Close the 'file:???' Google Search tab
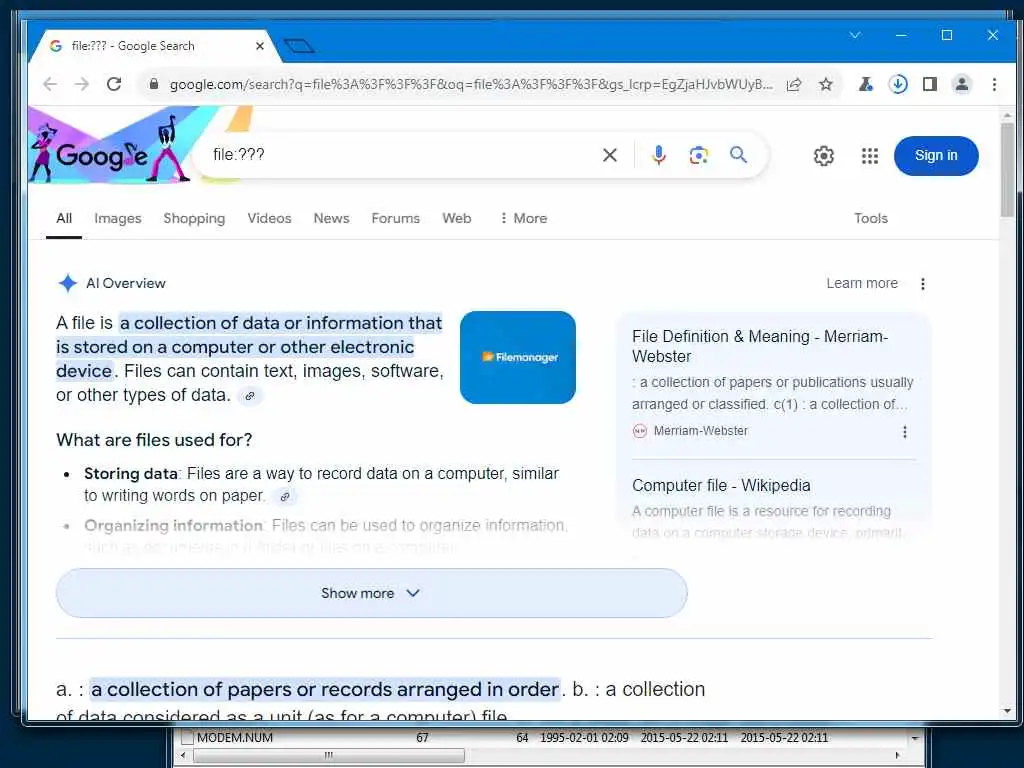Screen dimensions: 1024x768 point(259,46)
